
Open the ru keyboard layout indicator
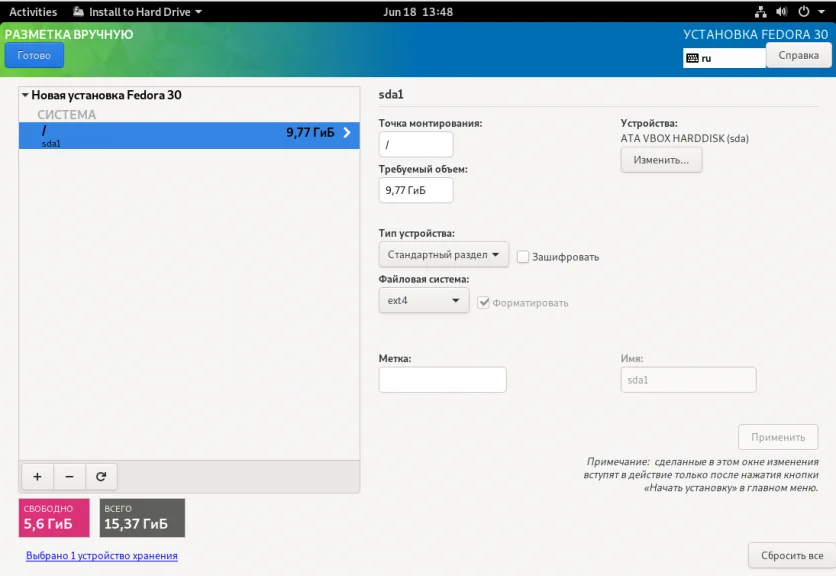click(x=724, y=58)
